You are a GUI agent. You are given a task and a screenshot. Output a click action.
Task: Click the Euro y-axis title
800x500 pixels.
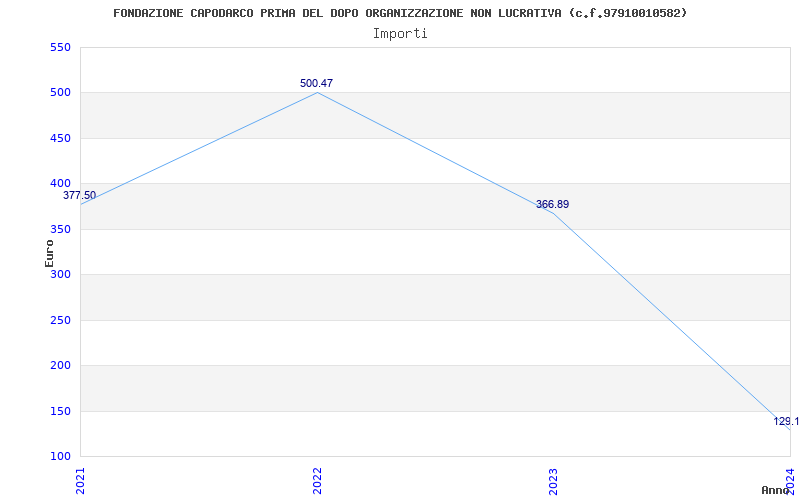[49, 253]
